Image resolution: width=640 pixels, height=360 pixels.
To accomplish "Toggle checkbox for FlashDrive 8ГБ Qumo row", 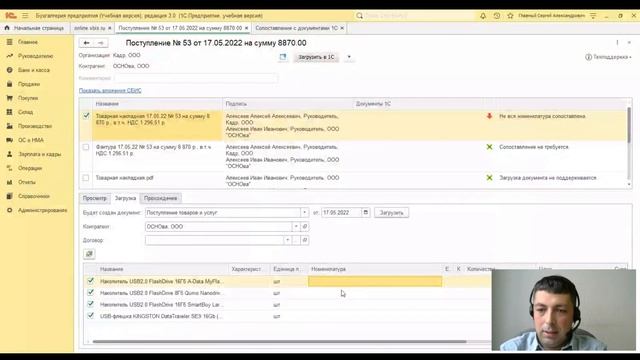I will pos(91,293).
